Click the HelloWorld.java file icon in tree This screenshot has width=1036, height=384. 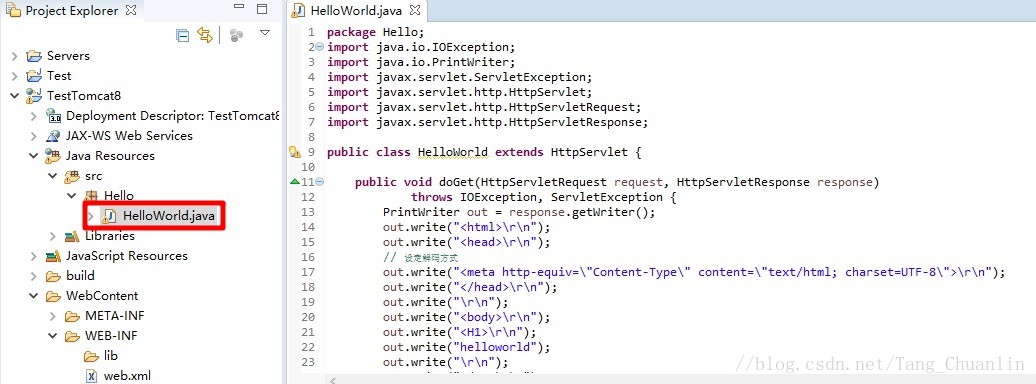coord(110,216)
